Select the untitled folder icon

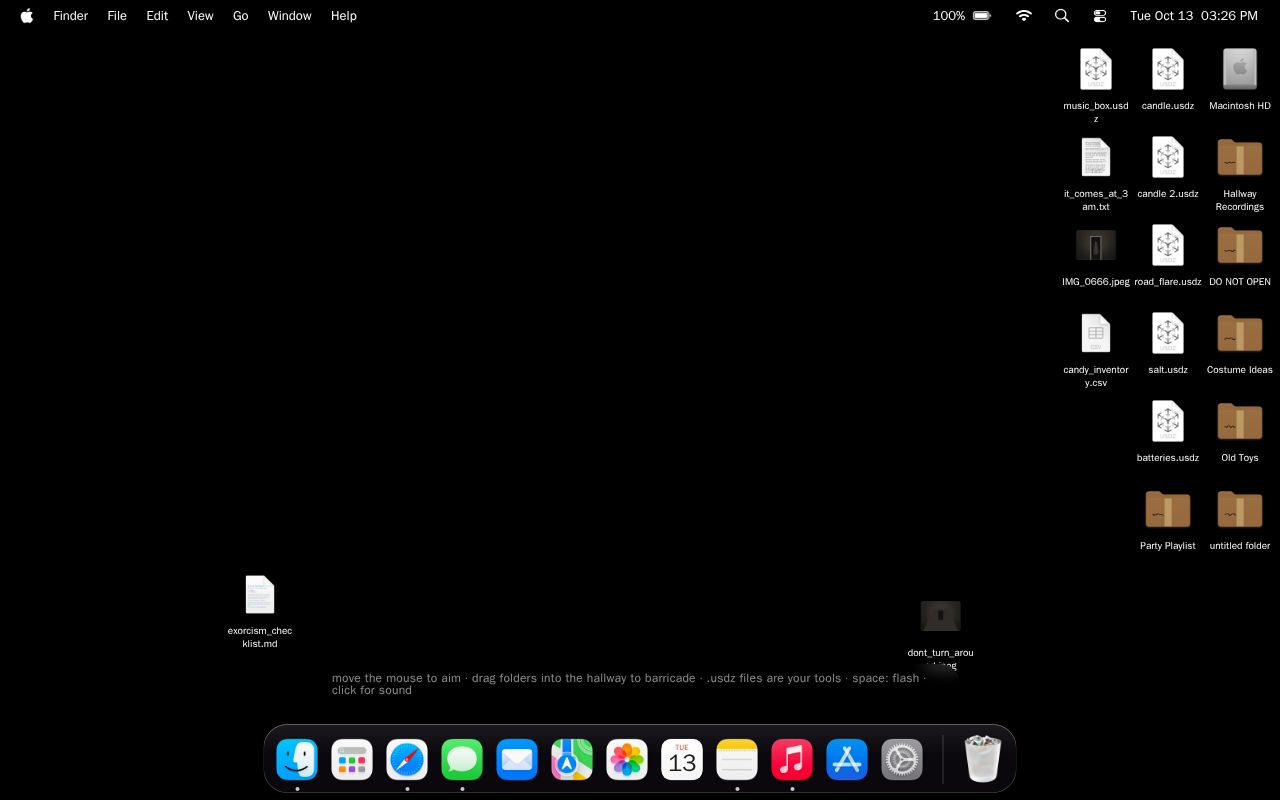(1240, 510)
